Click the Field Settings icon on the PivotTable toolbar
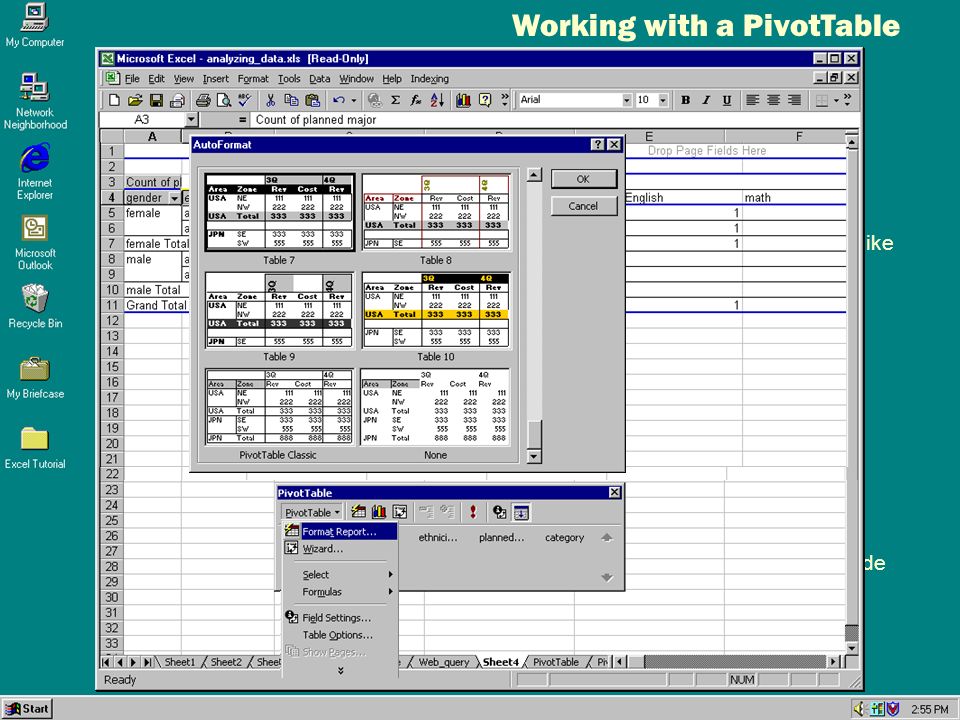Image resolution: width=960 pixels, height=720 pixels. 500,512
